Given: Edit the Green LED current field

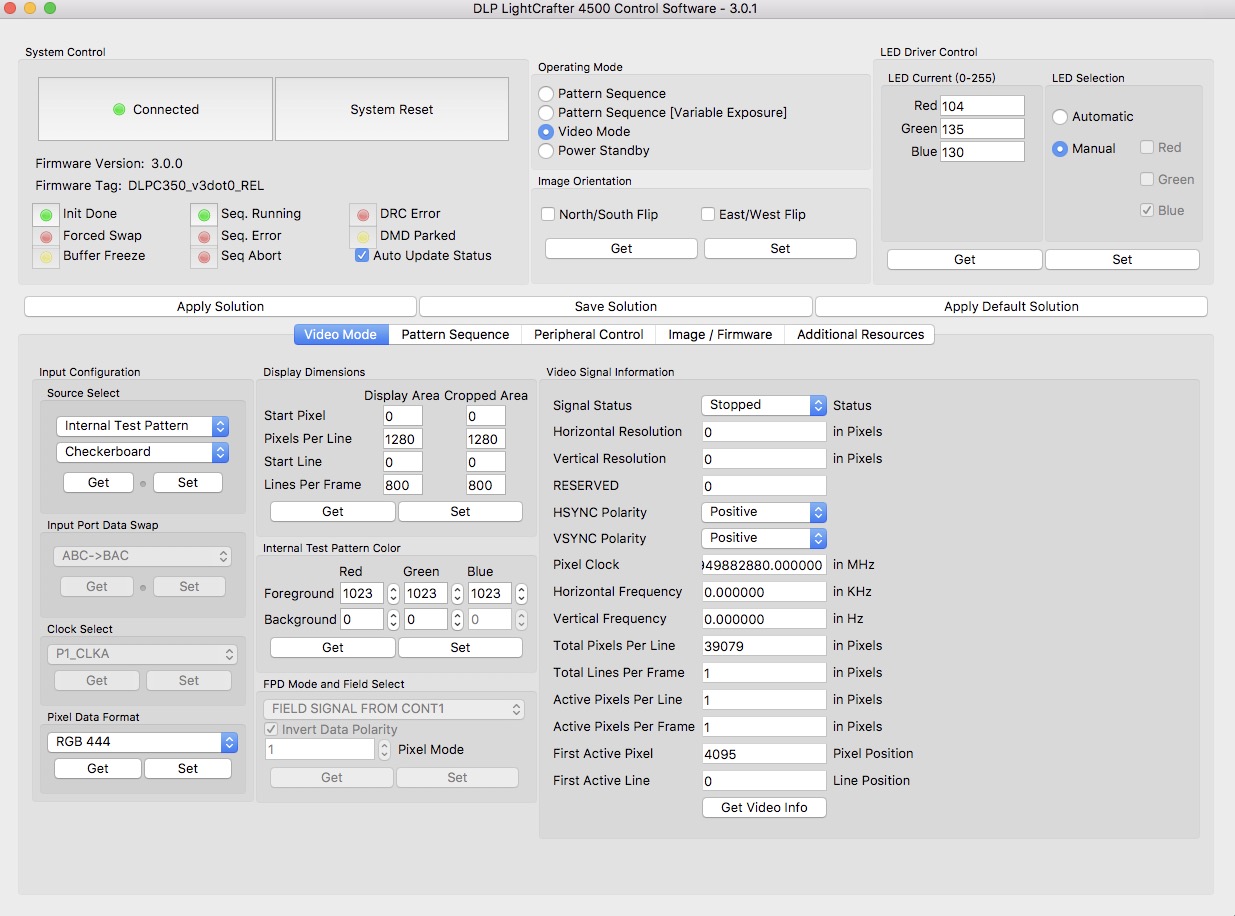Looking at the screenshot, I should point(981,128).
